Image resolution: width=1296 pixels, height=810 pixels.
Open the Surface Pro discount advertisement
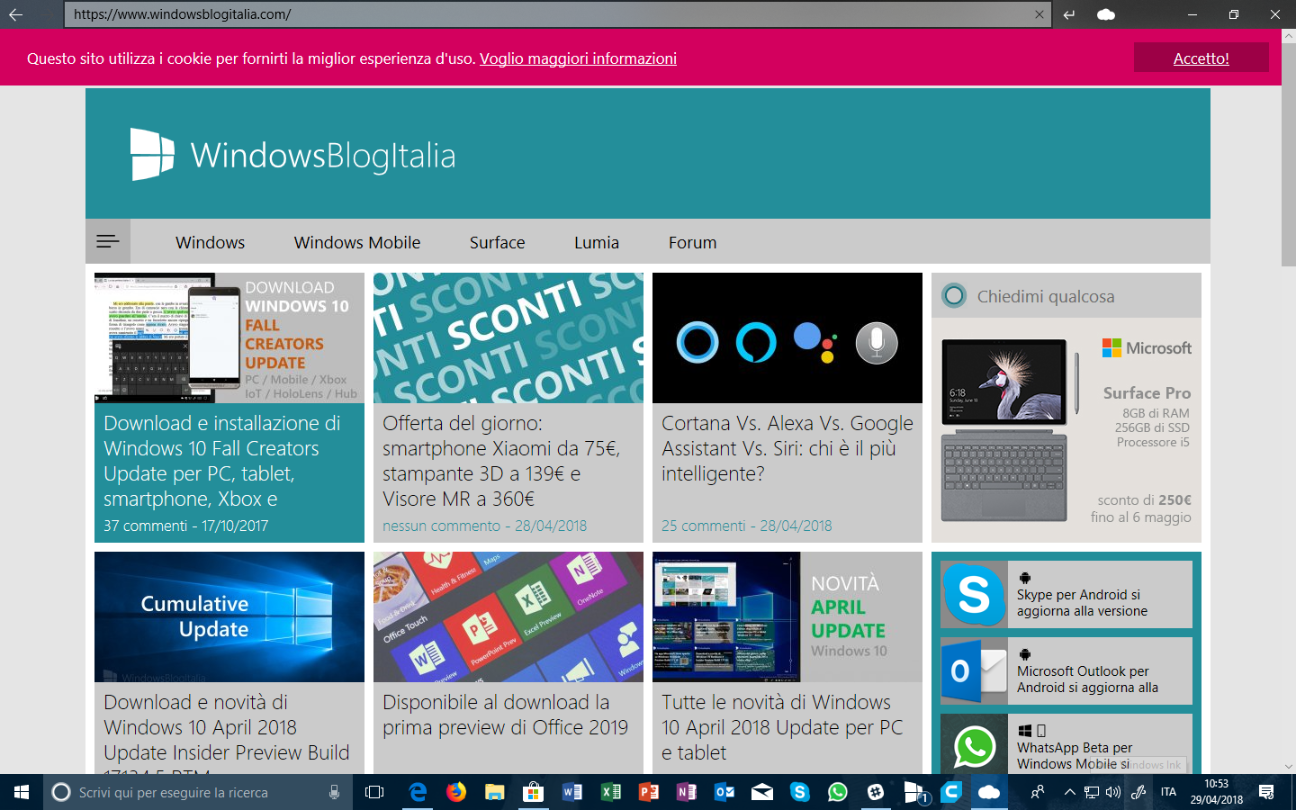coord(1066,430)
